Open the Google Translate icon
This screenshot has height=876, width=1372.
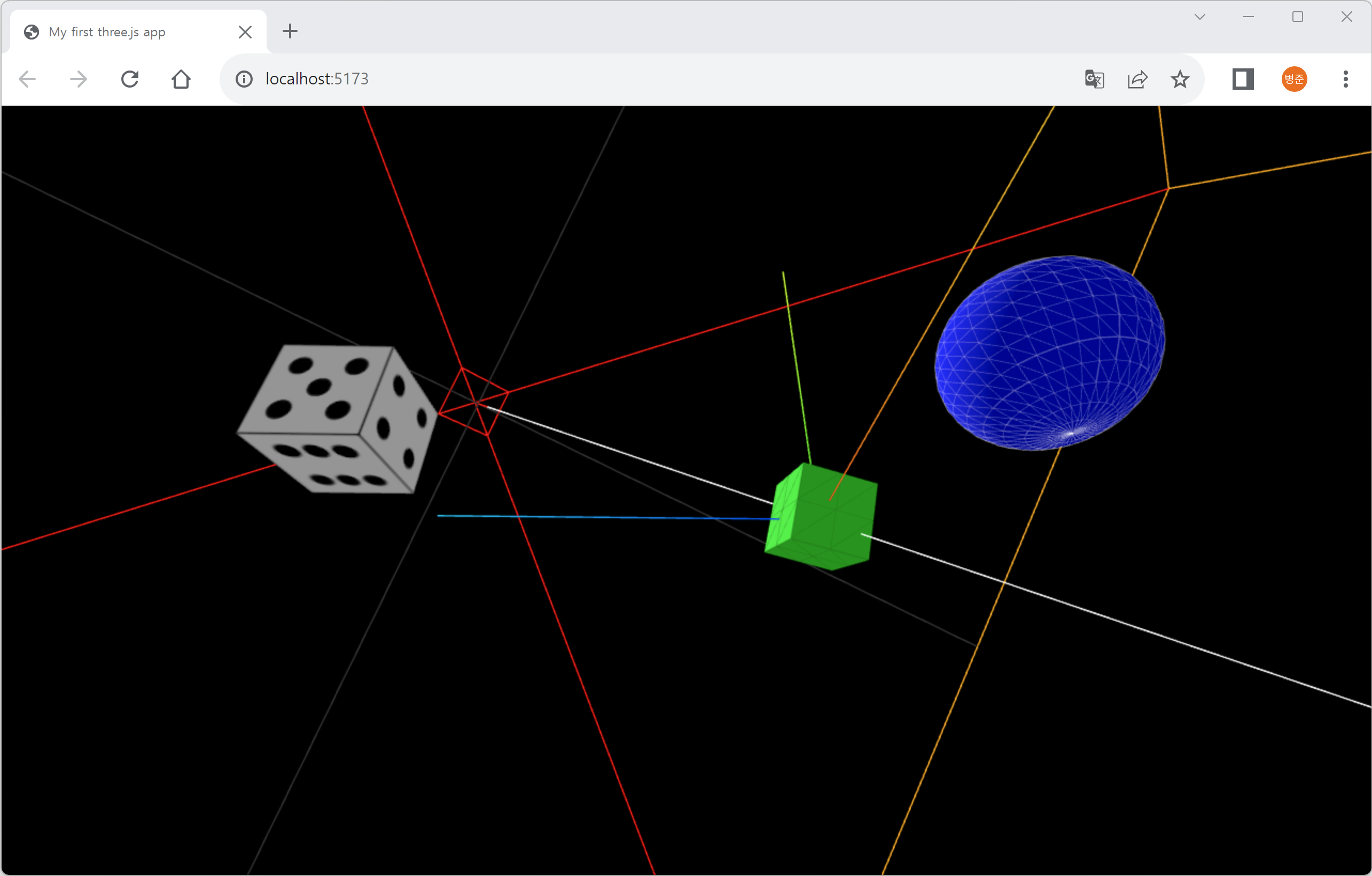(x=1094, y=79)
